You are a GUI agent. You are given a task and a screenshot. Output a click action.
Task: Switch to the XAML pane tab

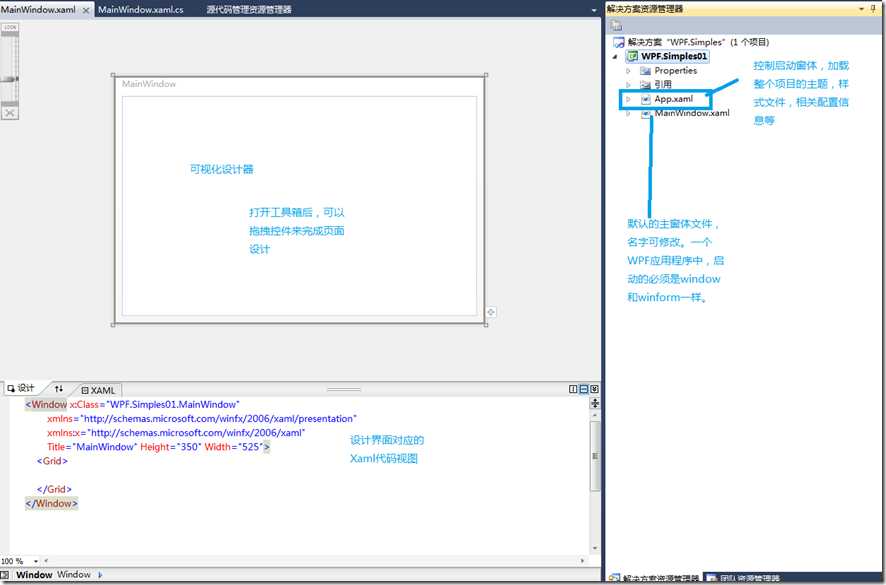click(98, 390)
